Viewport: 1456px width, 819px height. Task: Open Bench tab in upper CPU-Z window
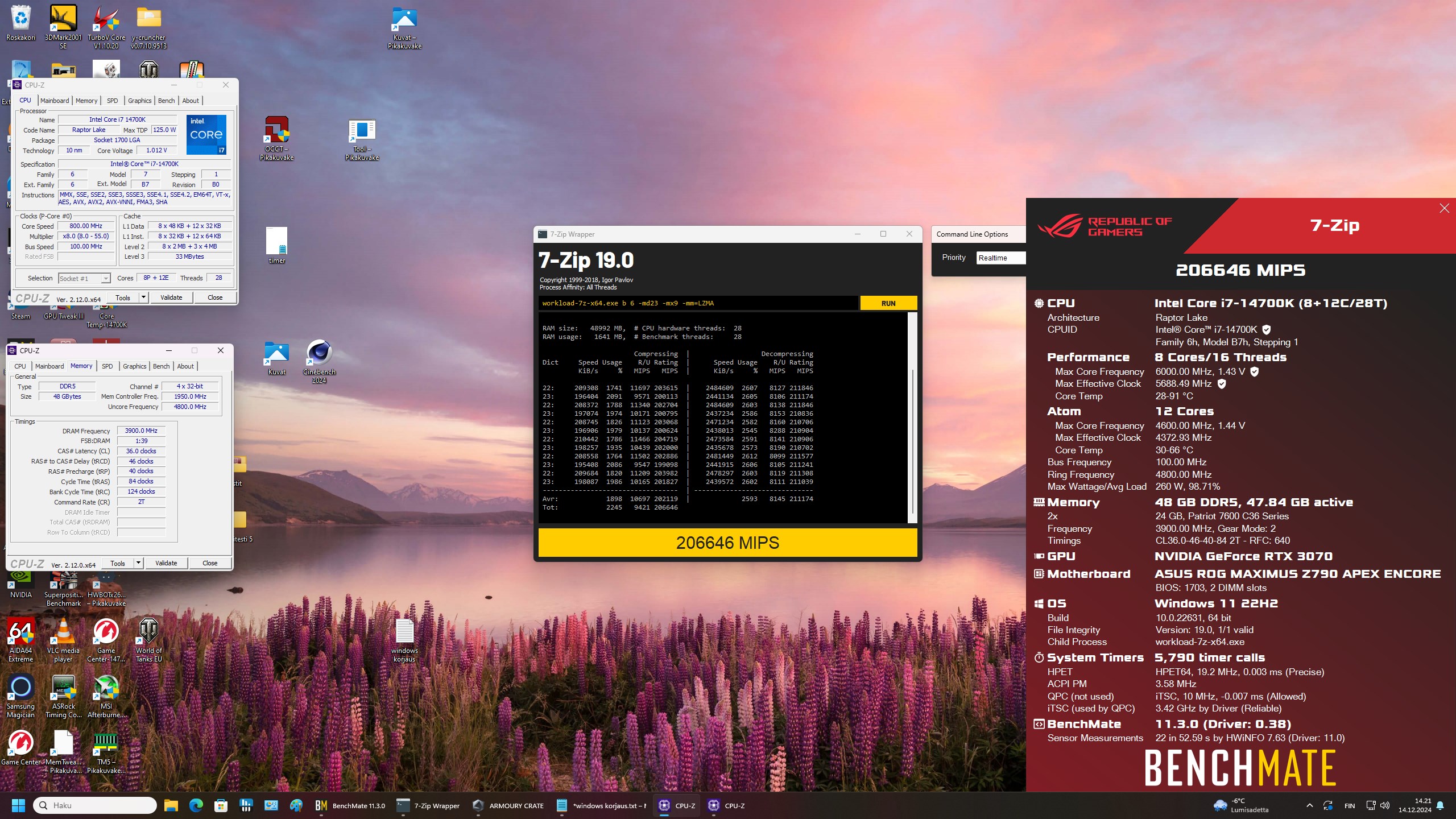tap(167, 101)
